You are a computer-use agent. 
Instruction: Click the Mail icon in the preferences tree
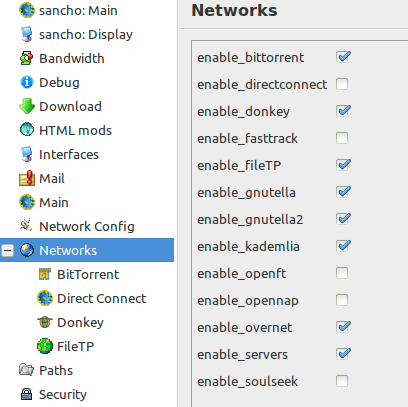[27, 178]
